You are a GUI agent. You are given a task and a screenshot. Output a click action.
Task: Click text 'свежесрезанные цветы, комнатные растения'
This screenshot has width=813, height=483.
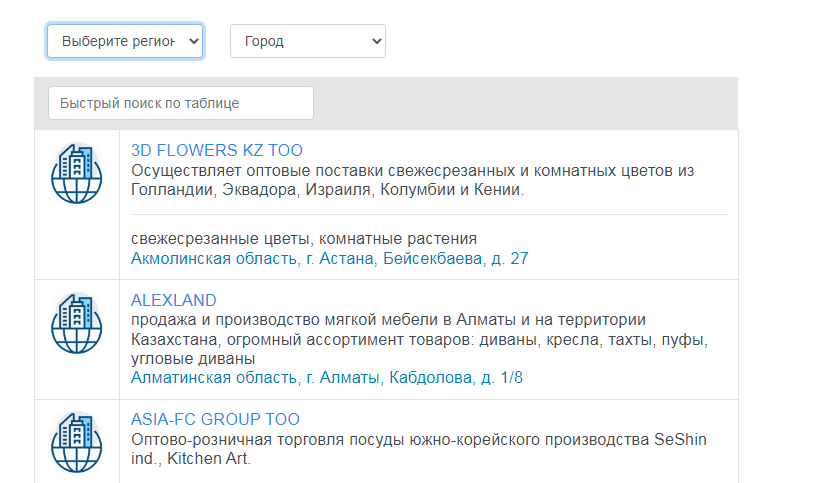(x=304, y=238)
